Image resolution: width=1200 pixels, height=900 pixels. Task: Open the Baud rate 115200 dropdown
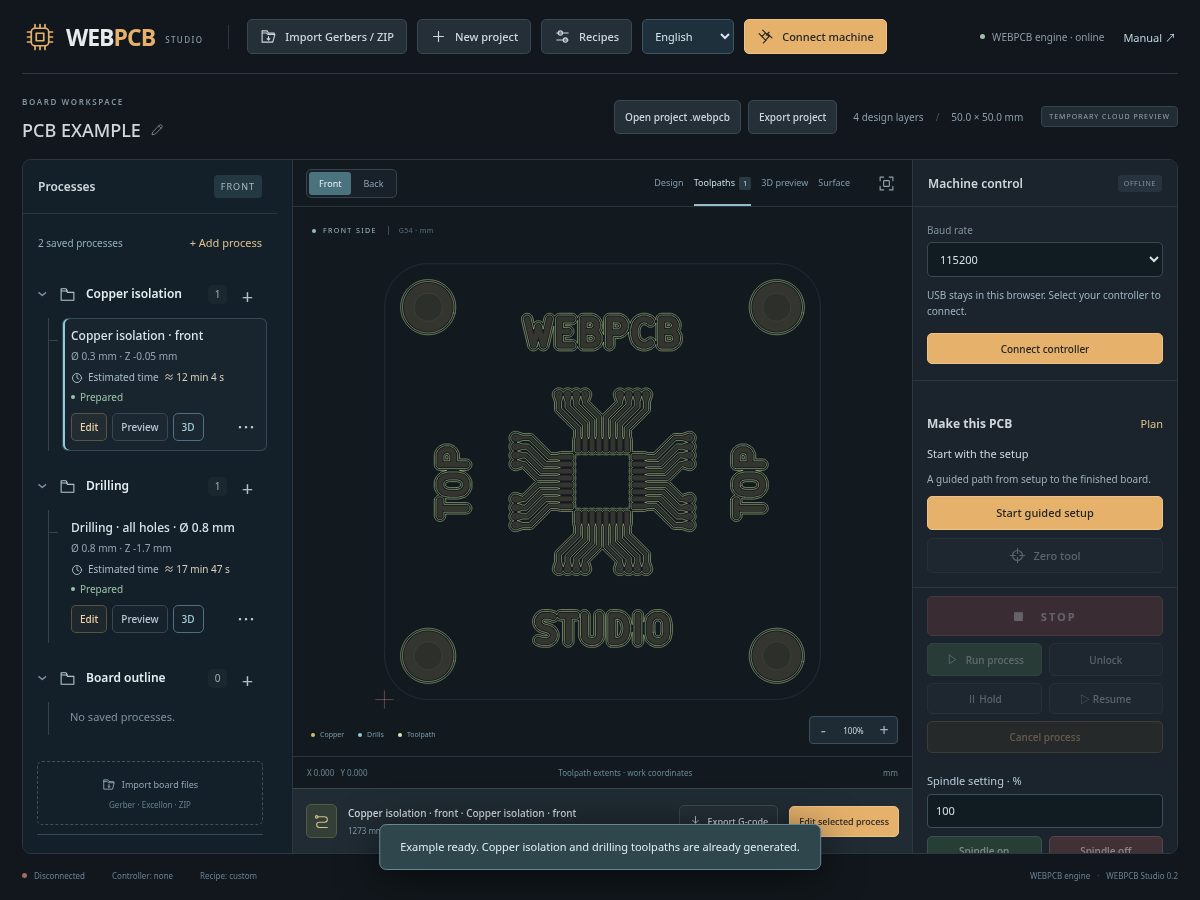click(1045, 260)
